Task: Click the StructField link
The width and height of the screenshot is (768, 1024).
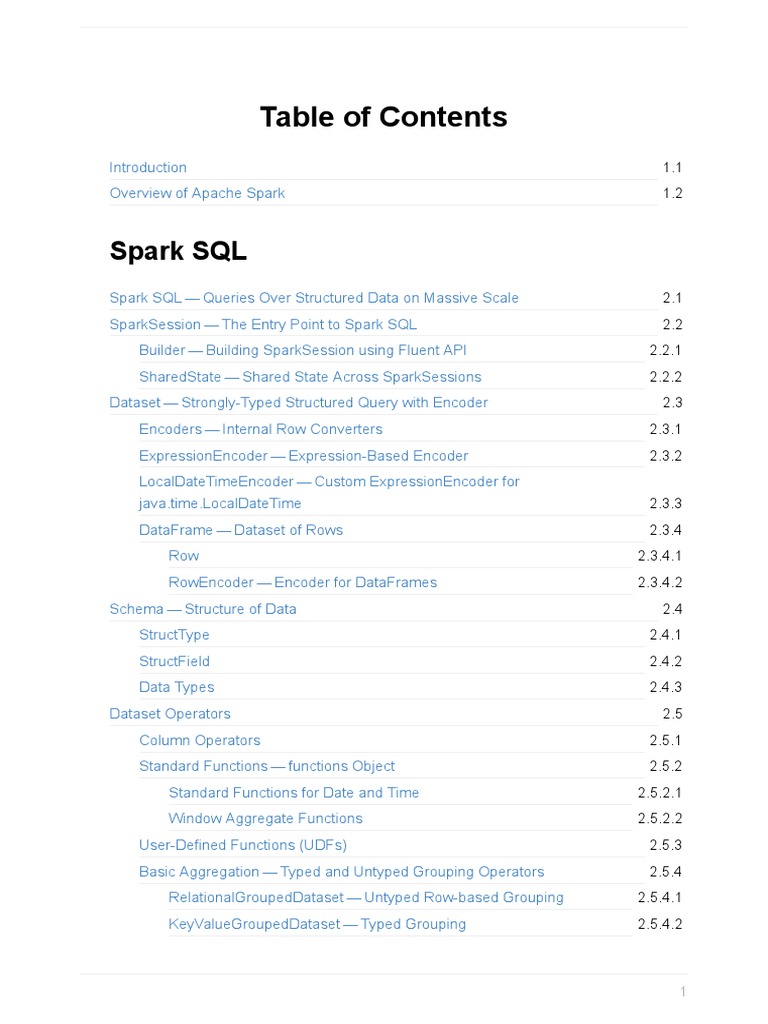Action: (174, 661)
